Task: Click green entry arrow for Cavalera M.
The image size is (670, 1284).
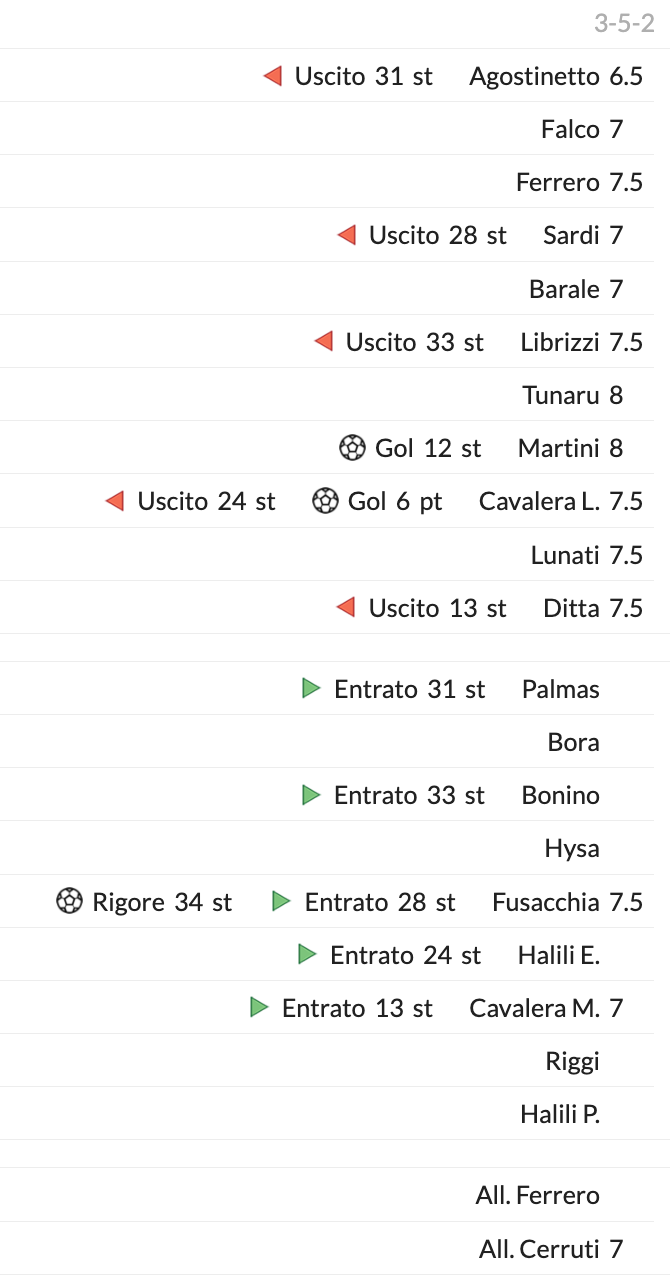Action: (x=259, y=1007)
